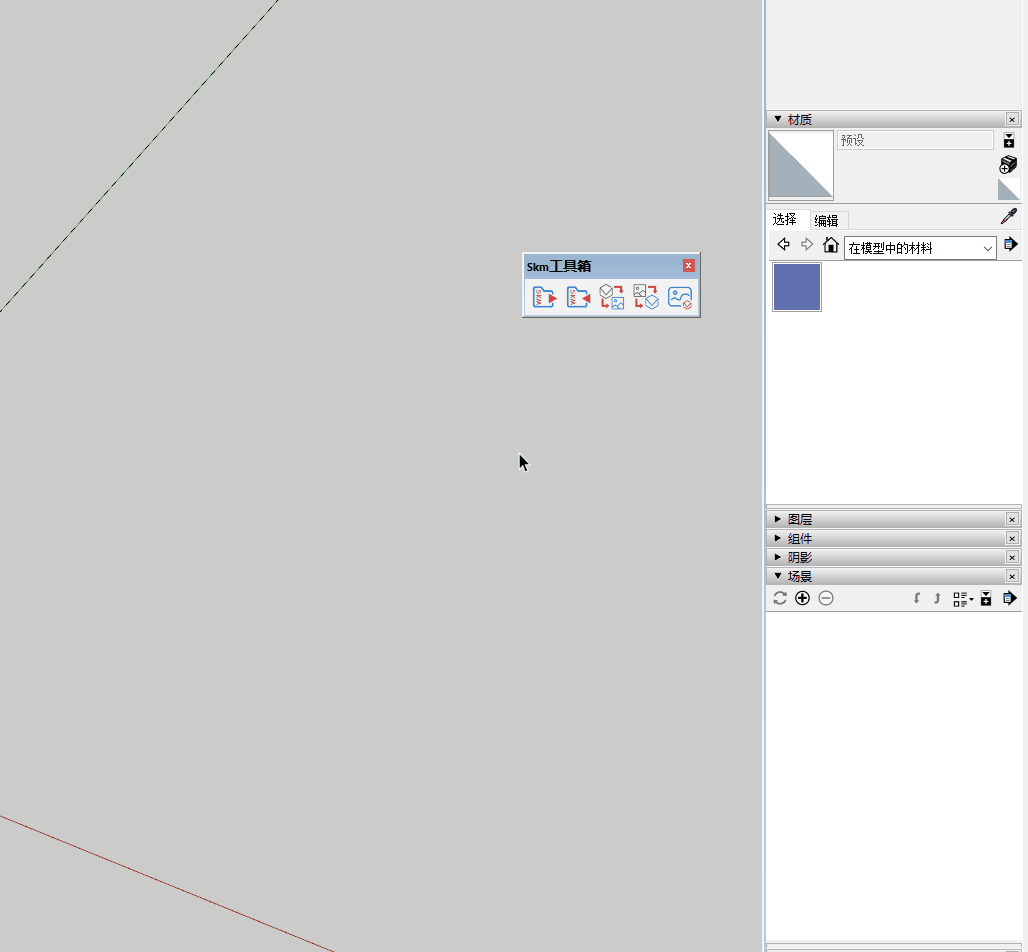Click the add scene plus icon
Image resolution: width=1028 pixels, height=952 pixels.
[803, 598]
